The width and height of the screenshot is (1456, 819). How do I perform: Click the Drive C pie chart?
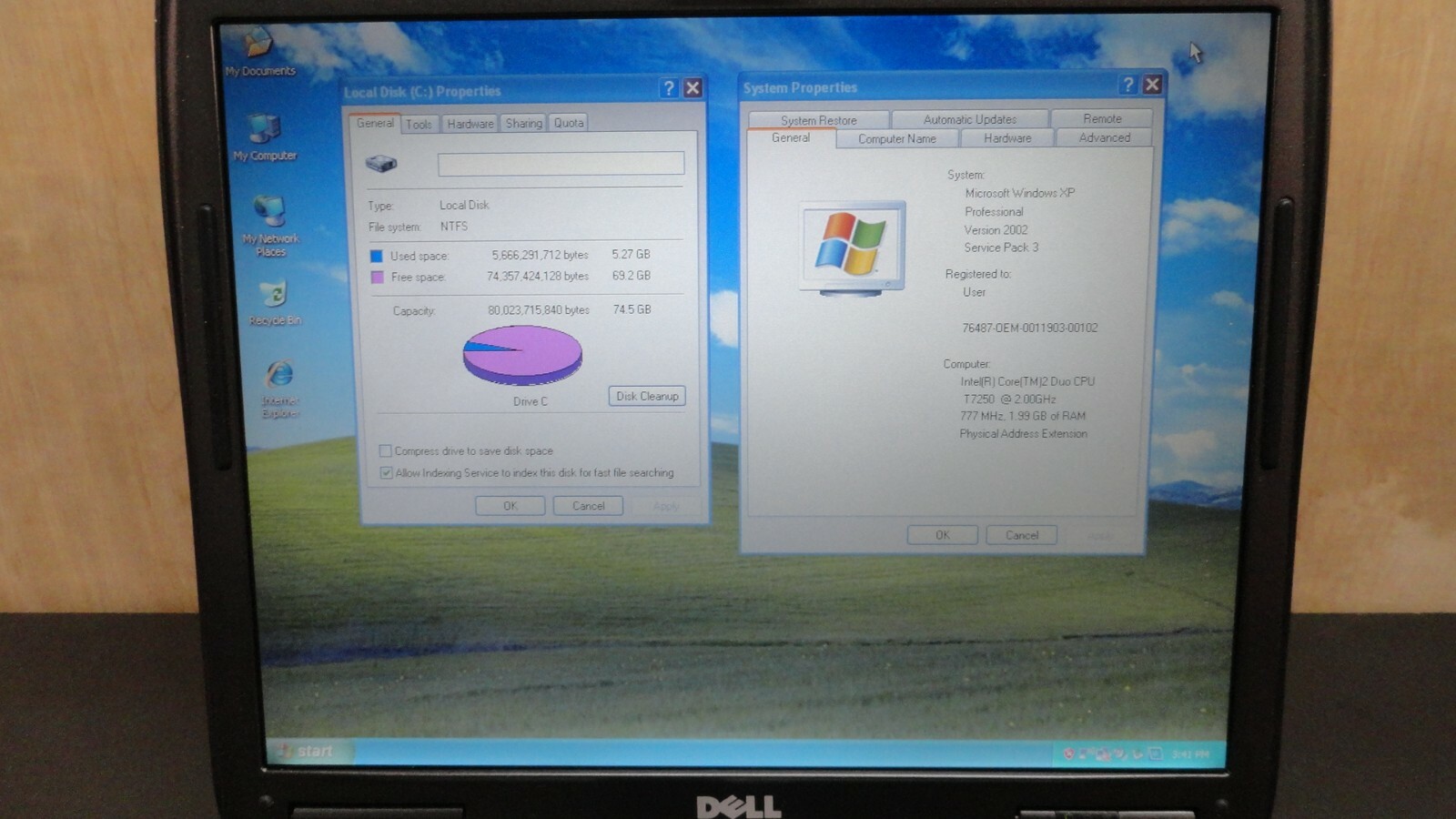522,355
